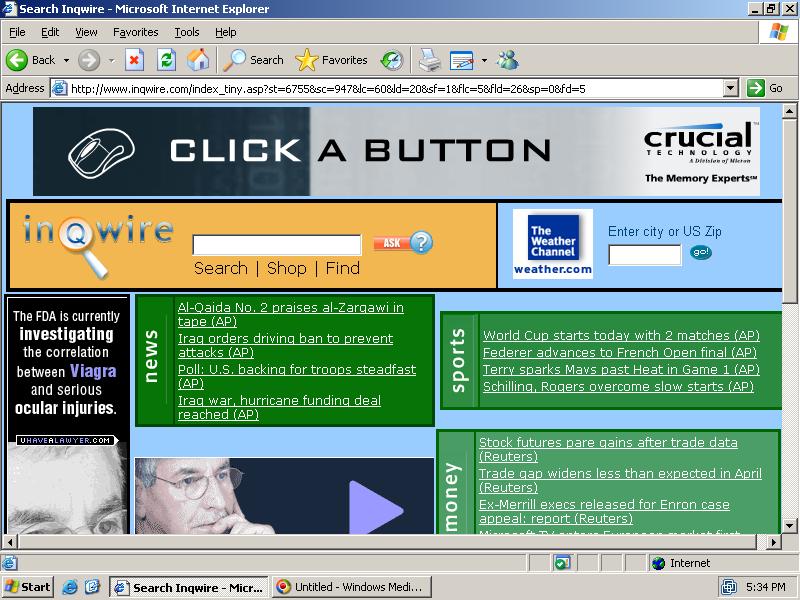
Task: Click the system tray network icon
Action: [x=729, y=587]
